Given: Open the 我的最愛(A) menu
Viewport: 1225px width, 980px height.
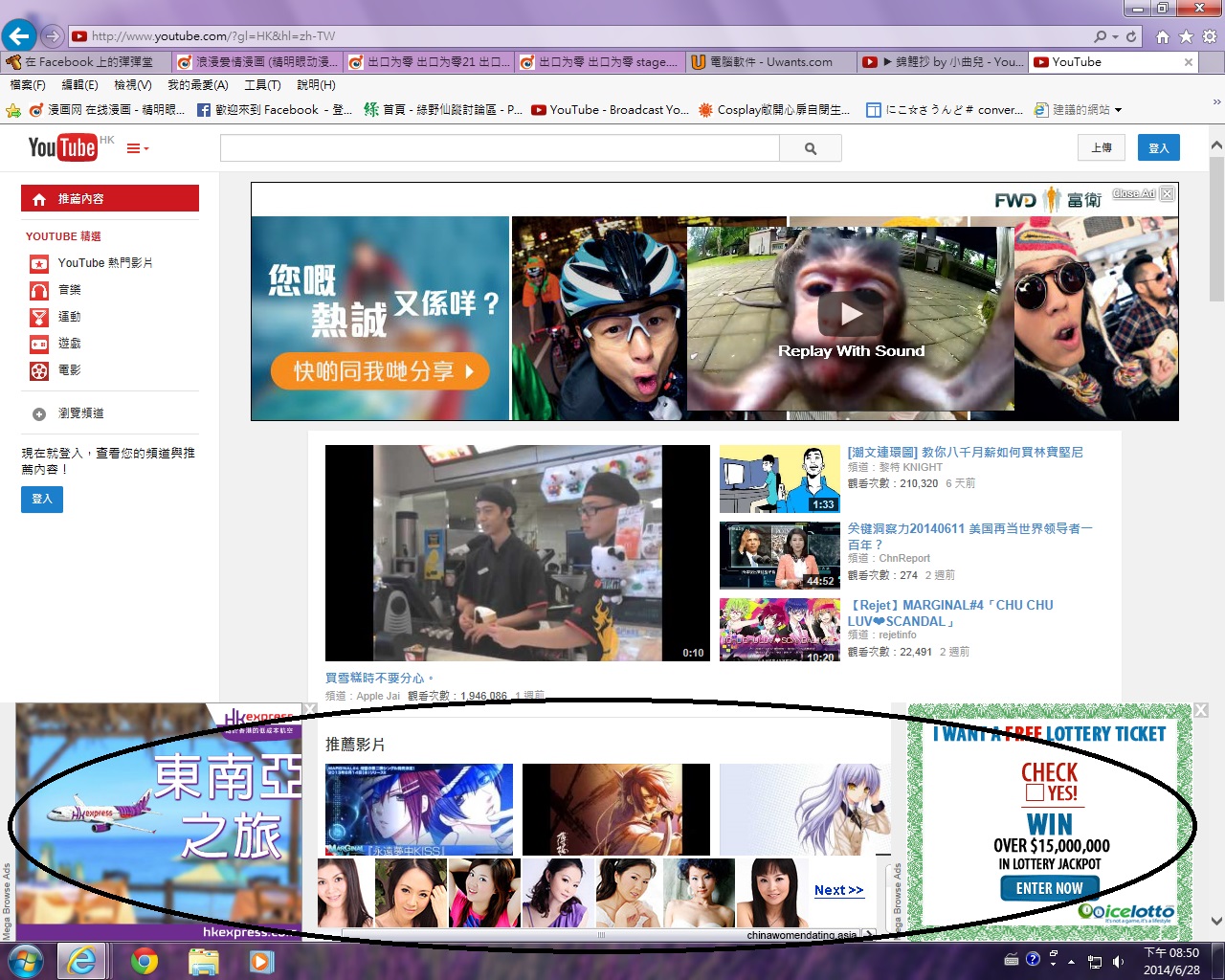Looking at the screenshot, I should click(197, 85).
